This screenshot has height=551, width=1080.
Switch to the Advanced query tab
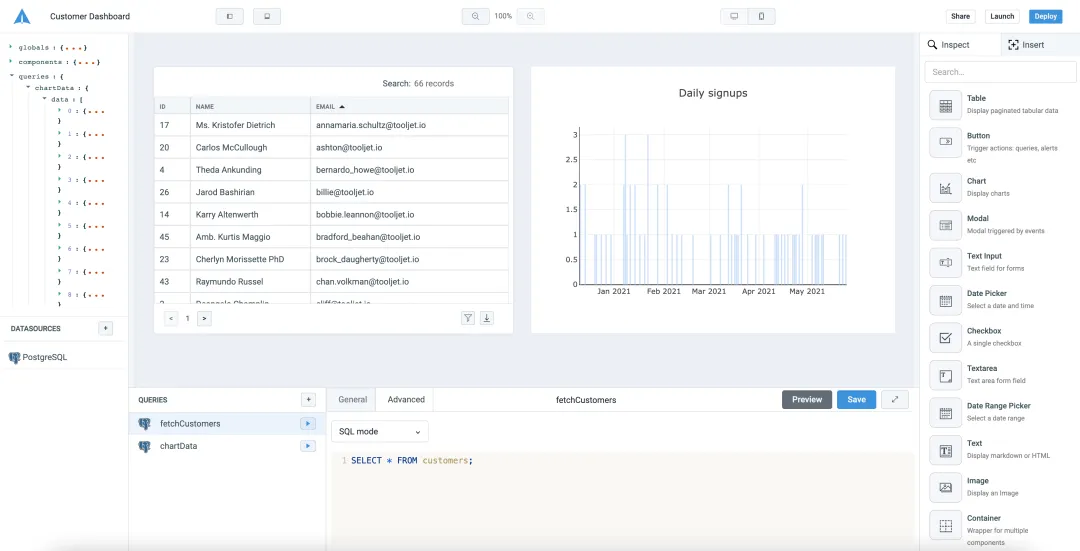click(406, 399)
